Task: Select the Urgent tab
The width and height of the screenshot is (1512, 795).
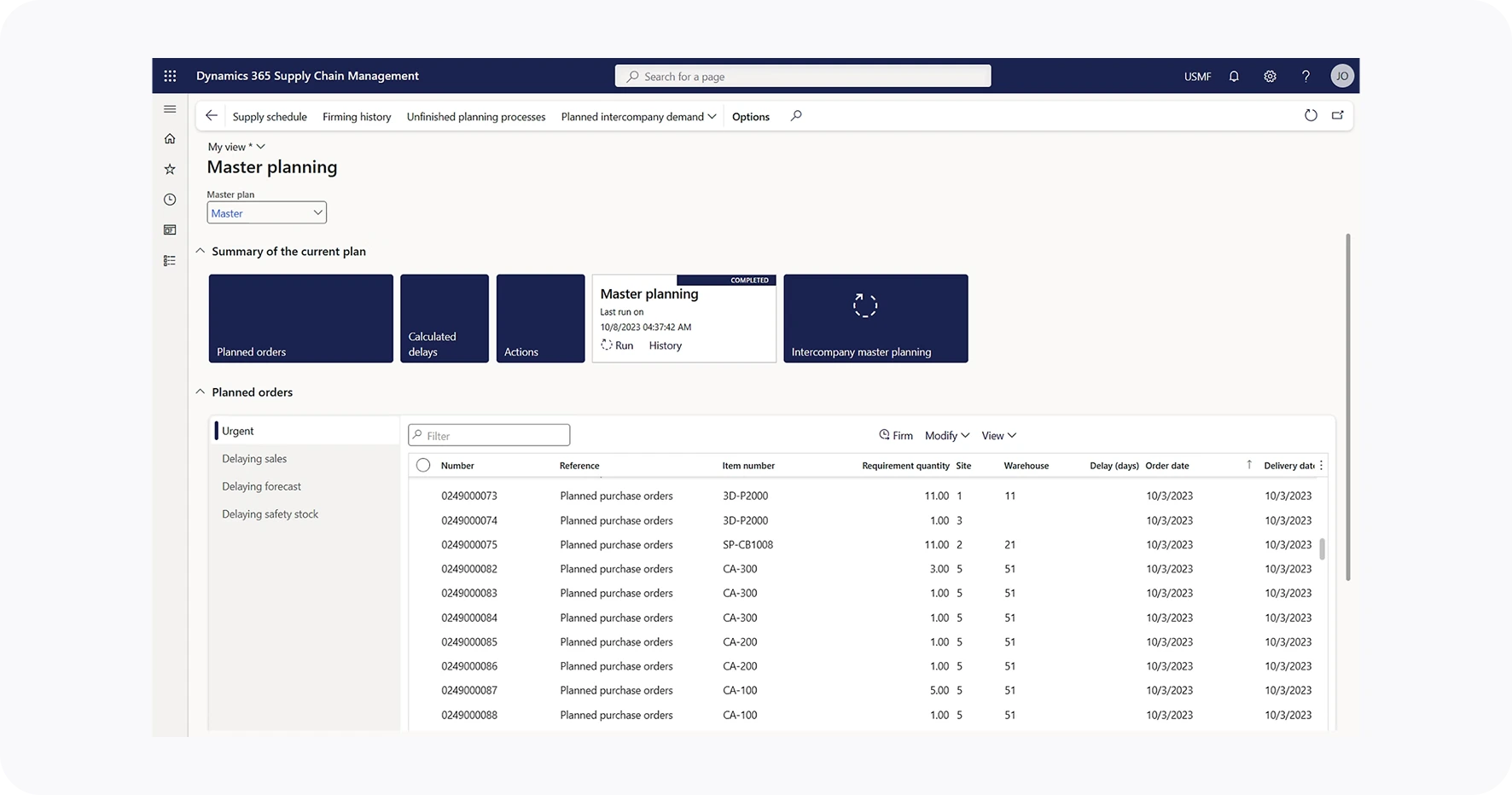Action: pyautogui.click(x=304, y=431)
